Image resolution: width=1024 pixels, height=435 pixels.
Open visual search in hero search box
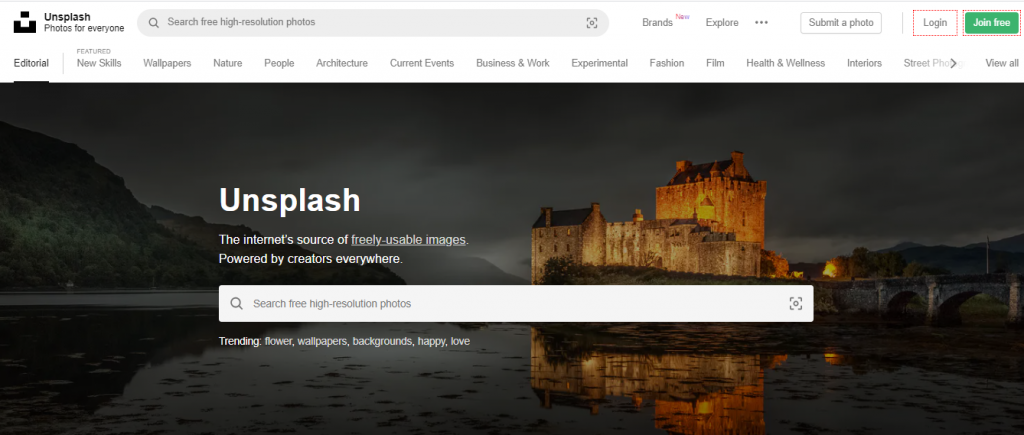(x=796, y=304)
